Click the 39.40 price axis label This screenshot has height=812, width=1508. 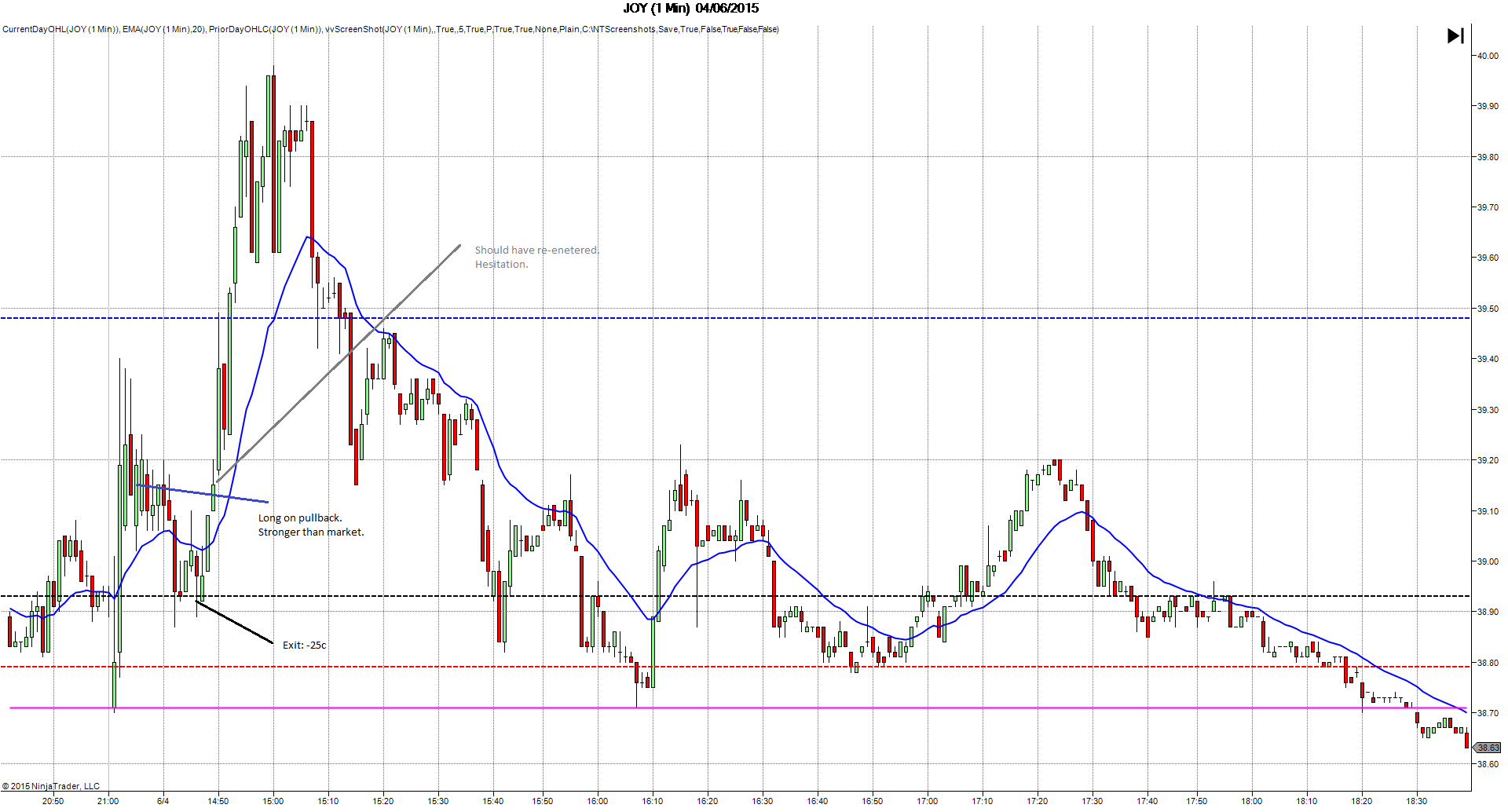coord(1488,359)
